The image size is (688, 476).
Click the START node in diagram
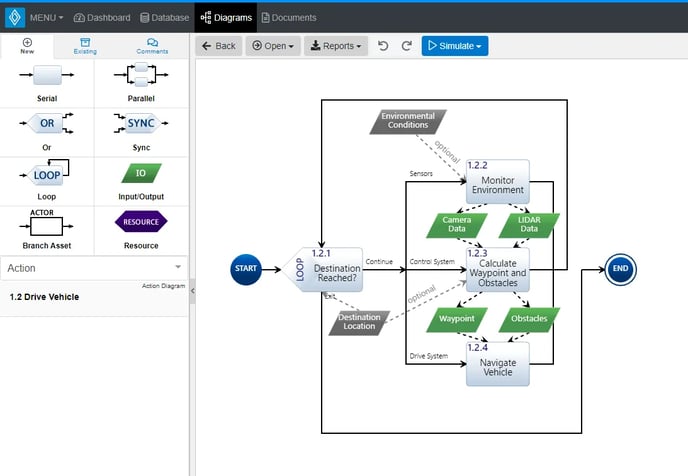tap(246, 270)
